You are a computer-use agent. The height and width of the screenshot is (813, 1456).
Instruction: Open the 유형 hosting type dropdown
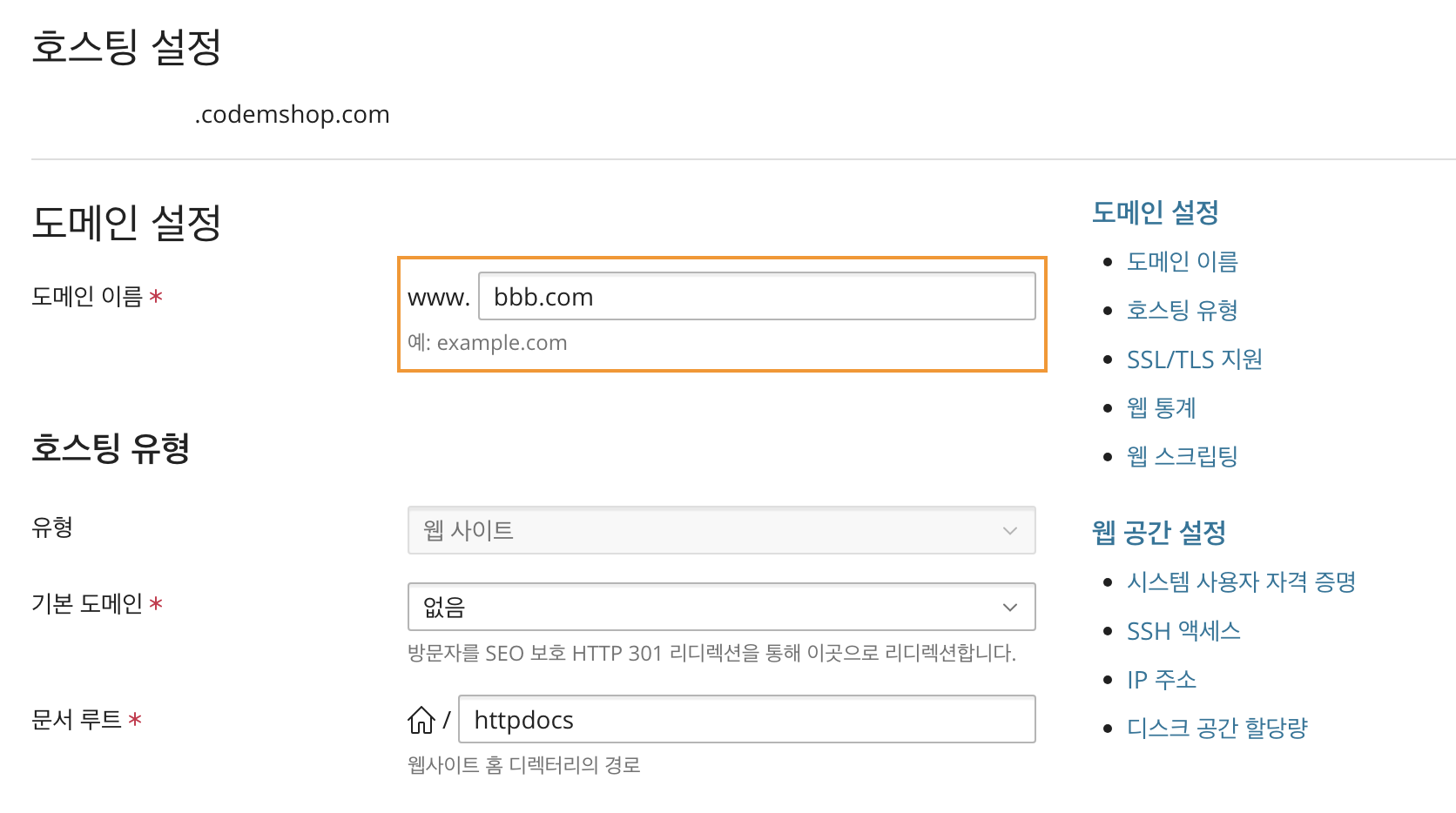pos(721,530)
